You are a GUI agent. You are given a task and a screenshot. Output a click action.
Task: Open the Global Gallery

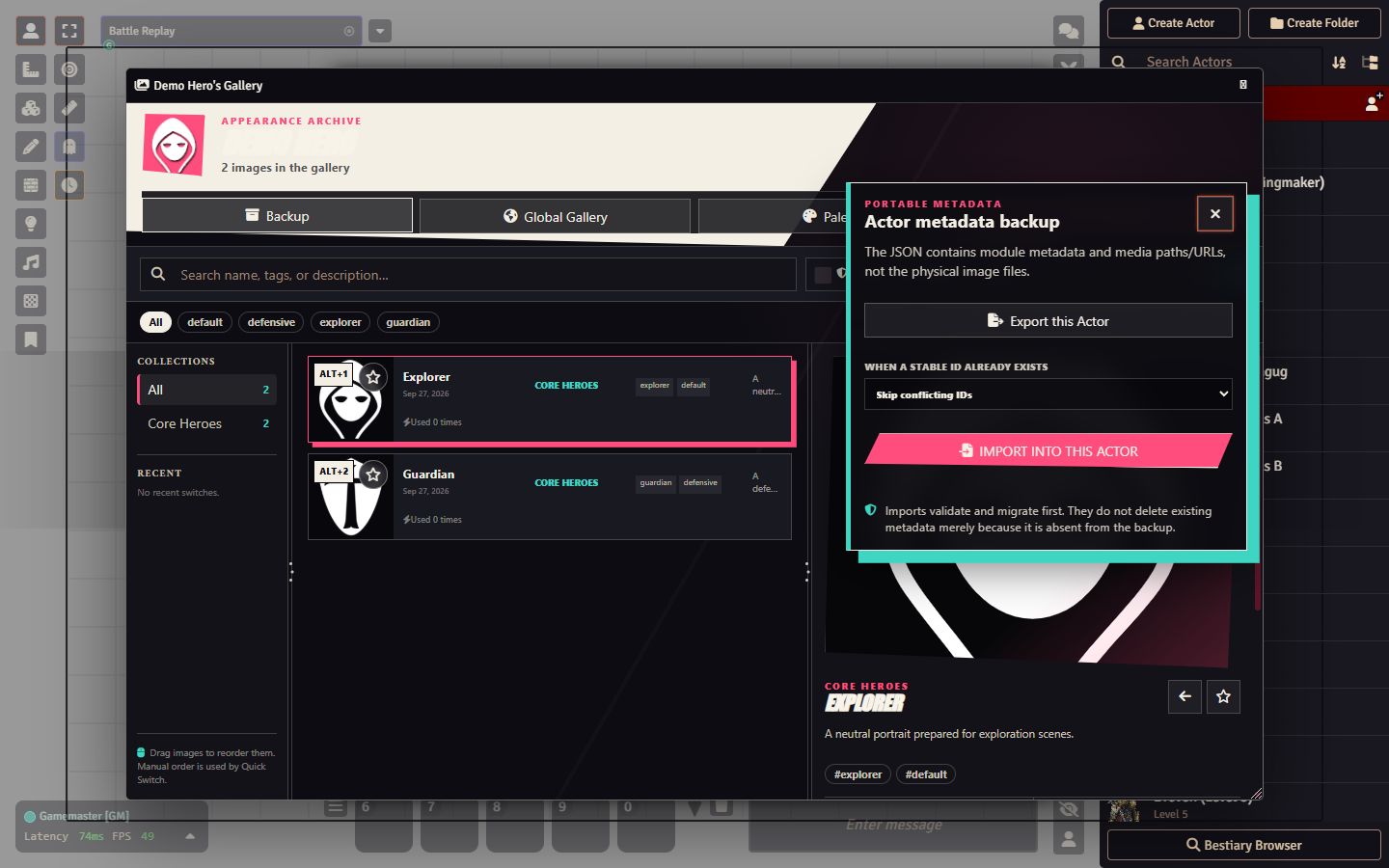556,217
